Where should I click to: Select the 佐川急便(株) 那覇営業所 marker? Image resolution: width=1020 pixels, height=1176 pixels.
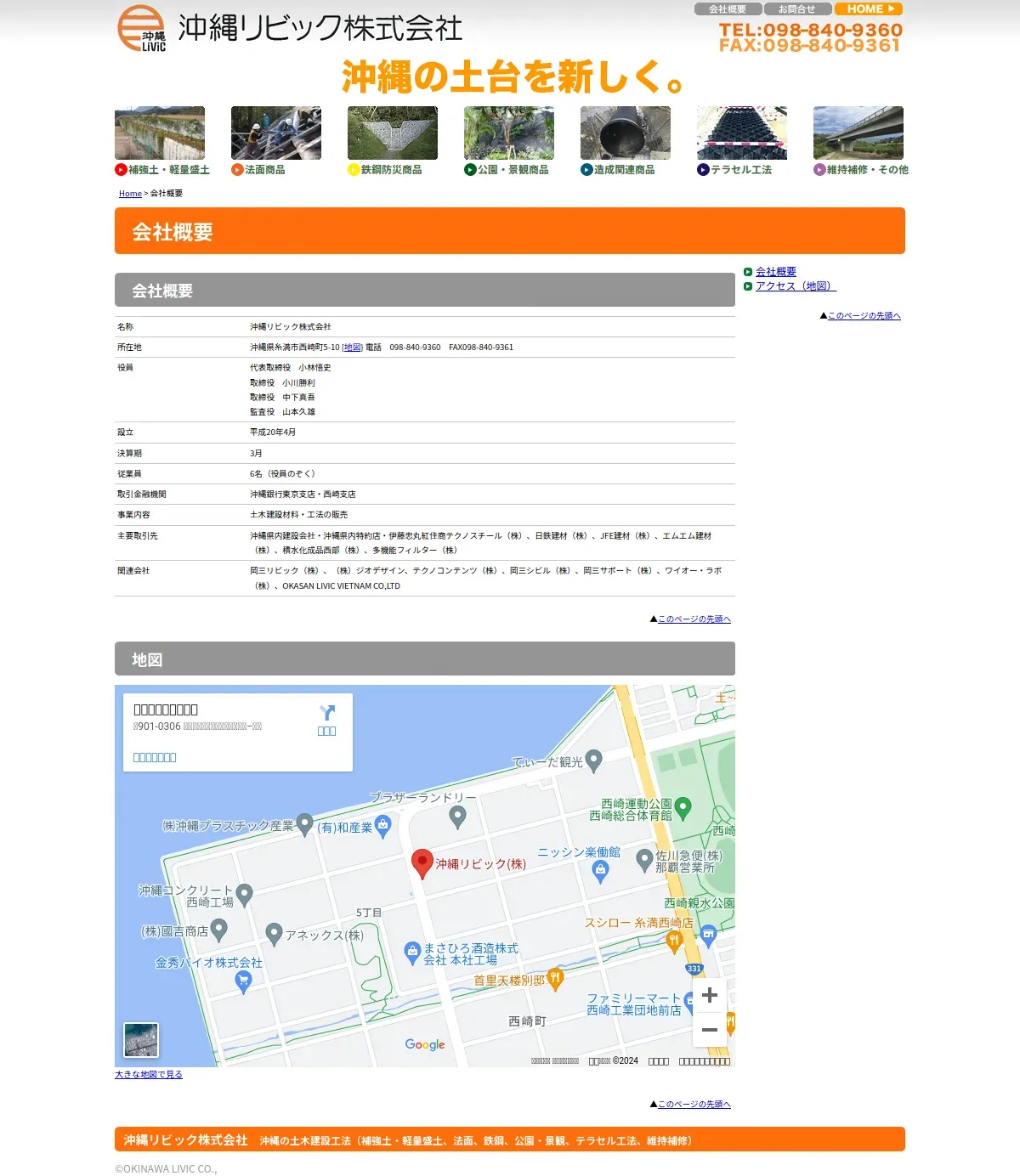tap(644, 860)
